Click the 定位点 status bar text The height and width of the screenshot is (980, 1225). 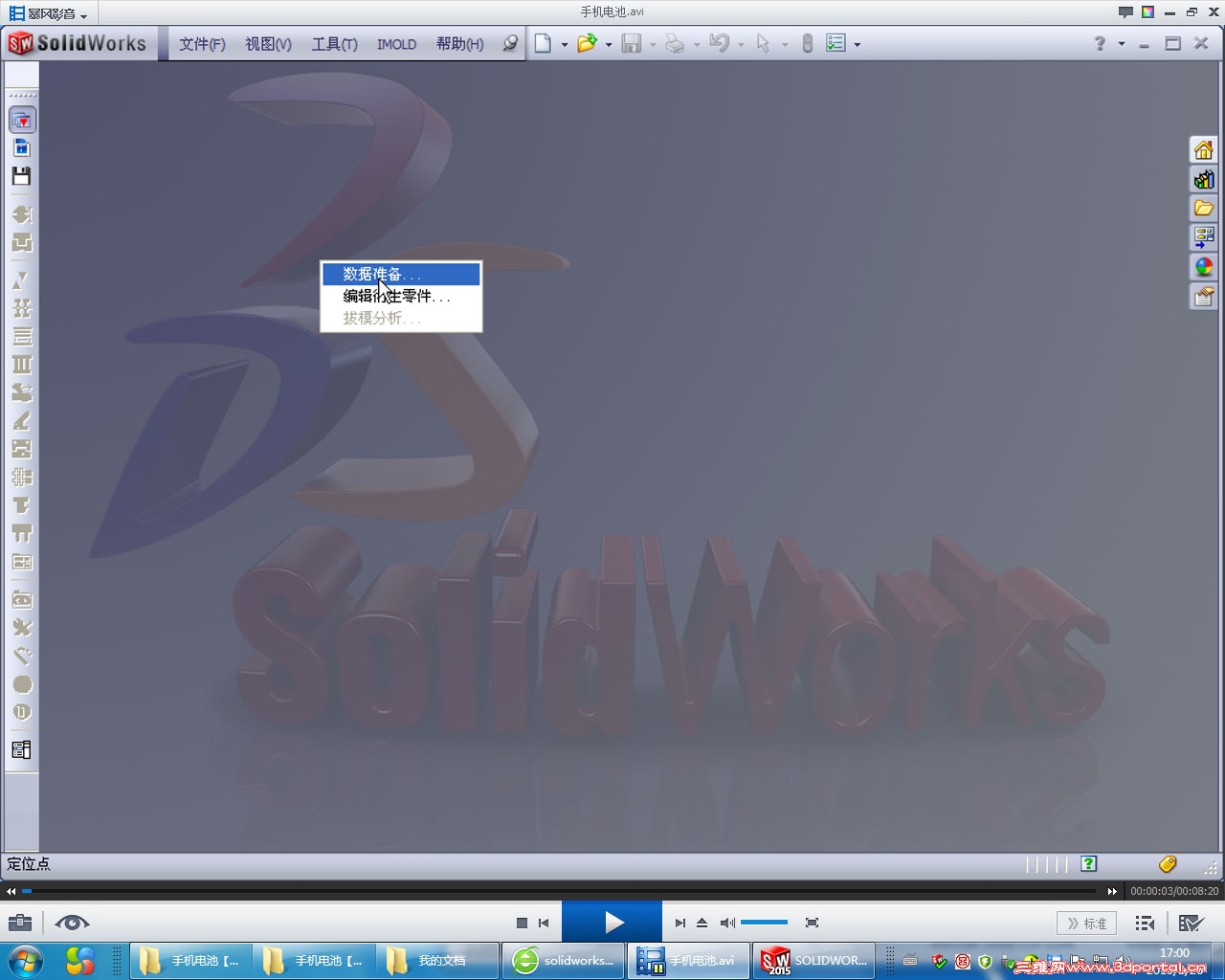pos(29,864)
